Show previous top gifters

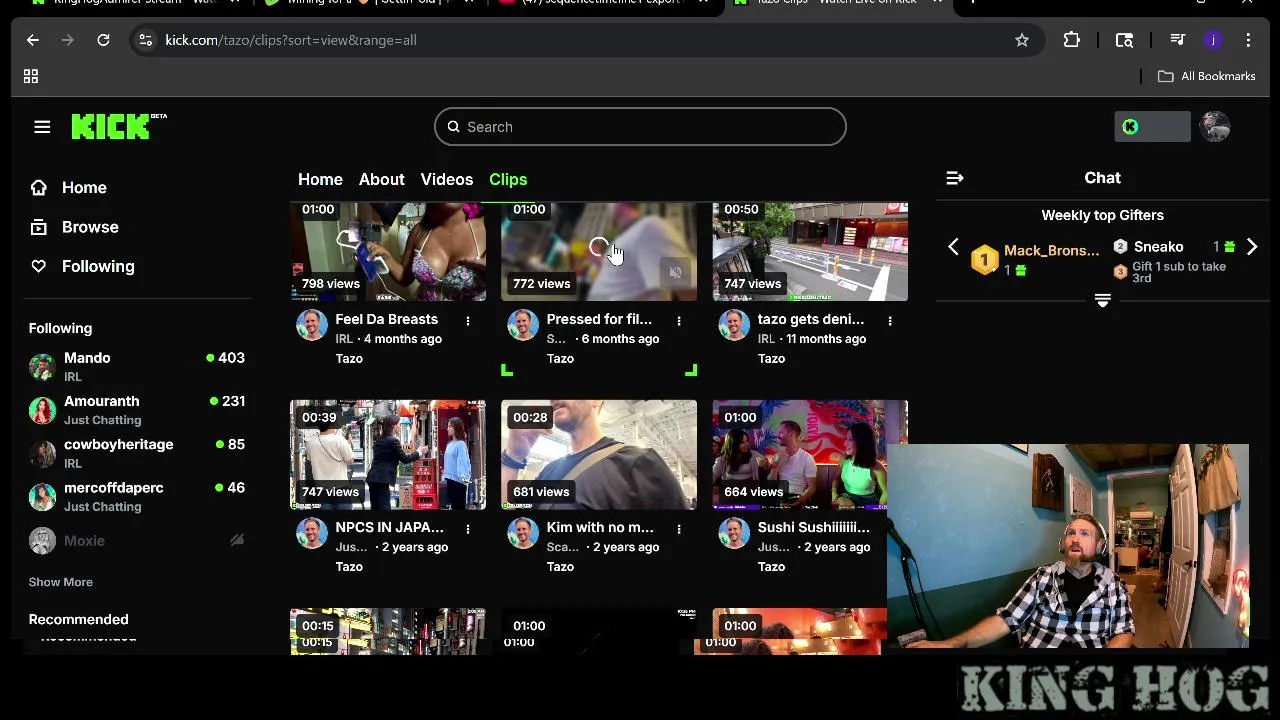pyautogui.click(x=953, y=247)
